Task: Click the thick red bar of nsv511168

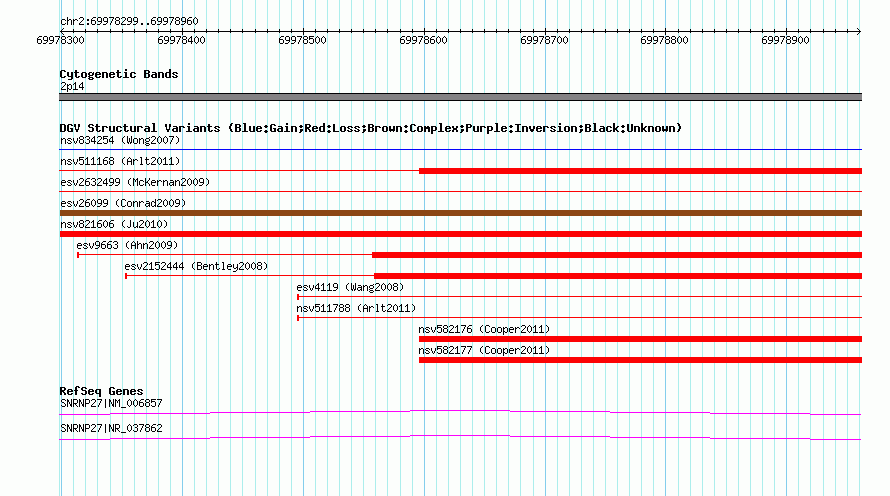Action: [x=640, y=171]
